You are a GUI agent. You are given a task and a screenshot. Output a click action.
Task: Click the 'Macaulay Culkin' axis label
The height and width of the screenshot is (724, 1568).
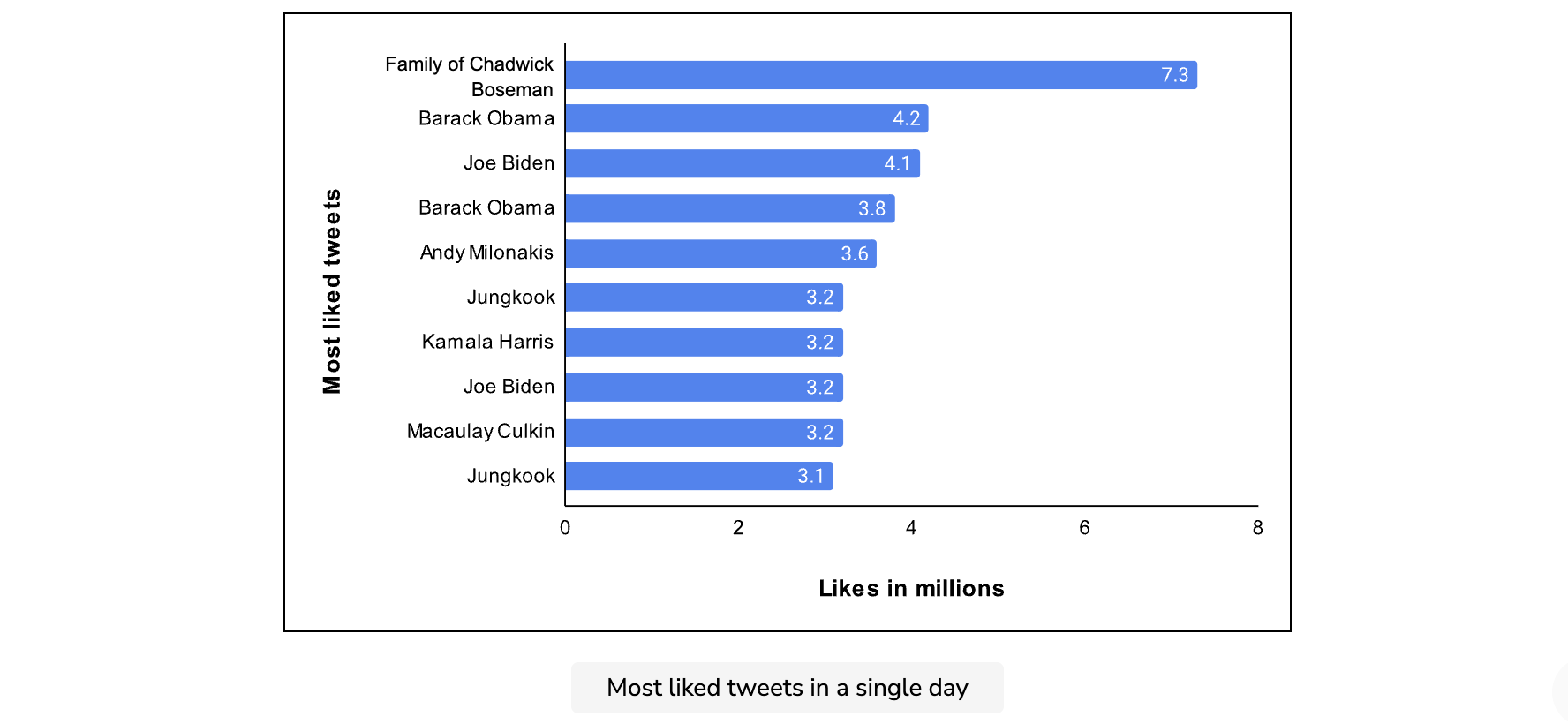click(480, 432)
